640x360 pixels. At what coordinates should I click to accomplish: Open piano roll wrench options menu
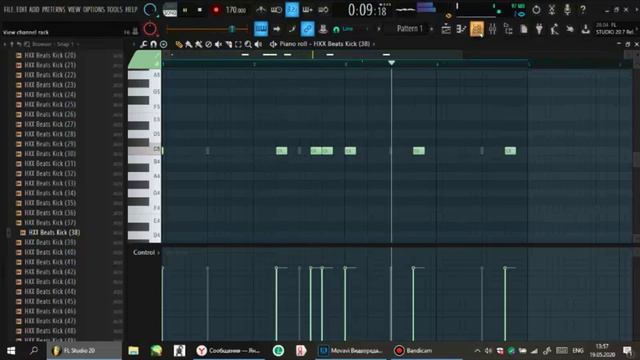click(143, 44)
